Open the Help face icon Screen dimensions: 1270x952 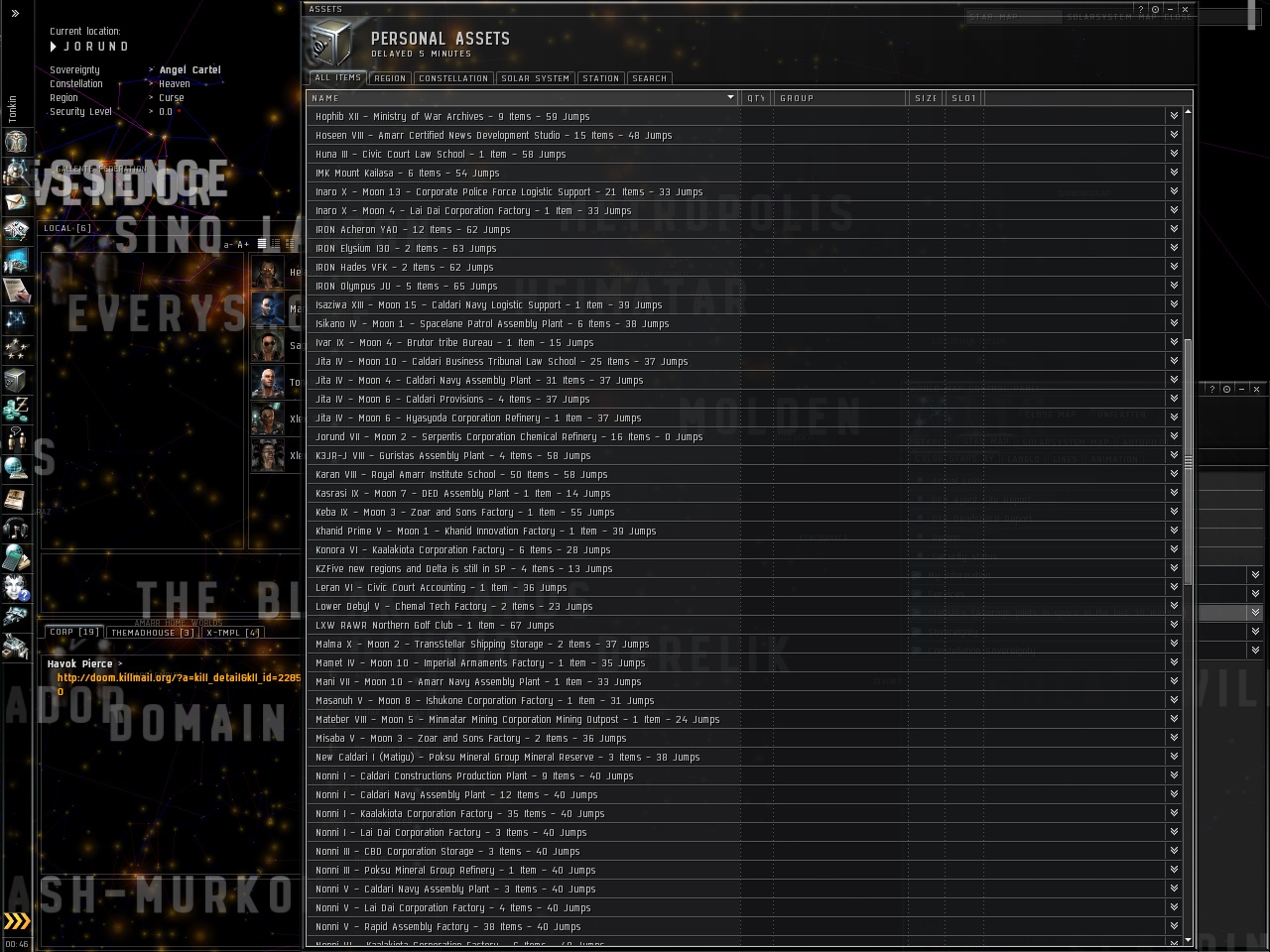(x=16, y=588)
